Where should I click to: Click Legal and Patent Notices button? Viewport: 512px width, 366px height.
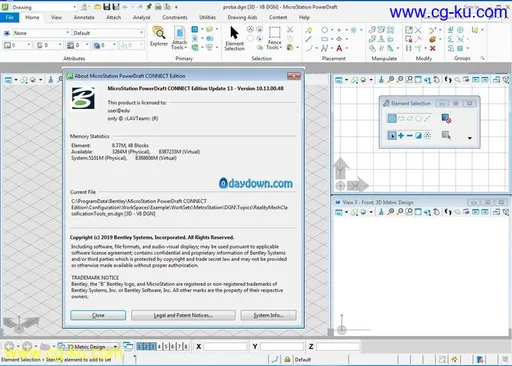pyautogui.click(x=183, y=315)
